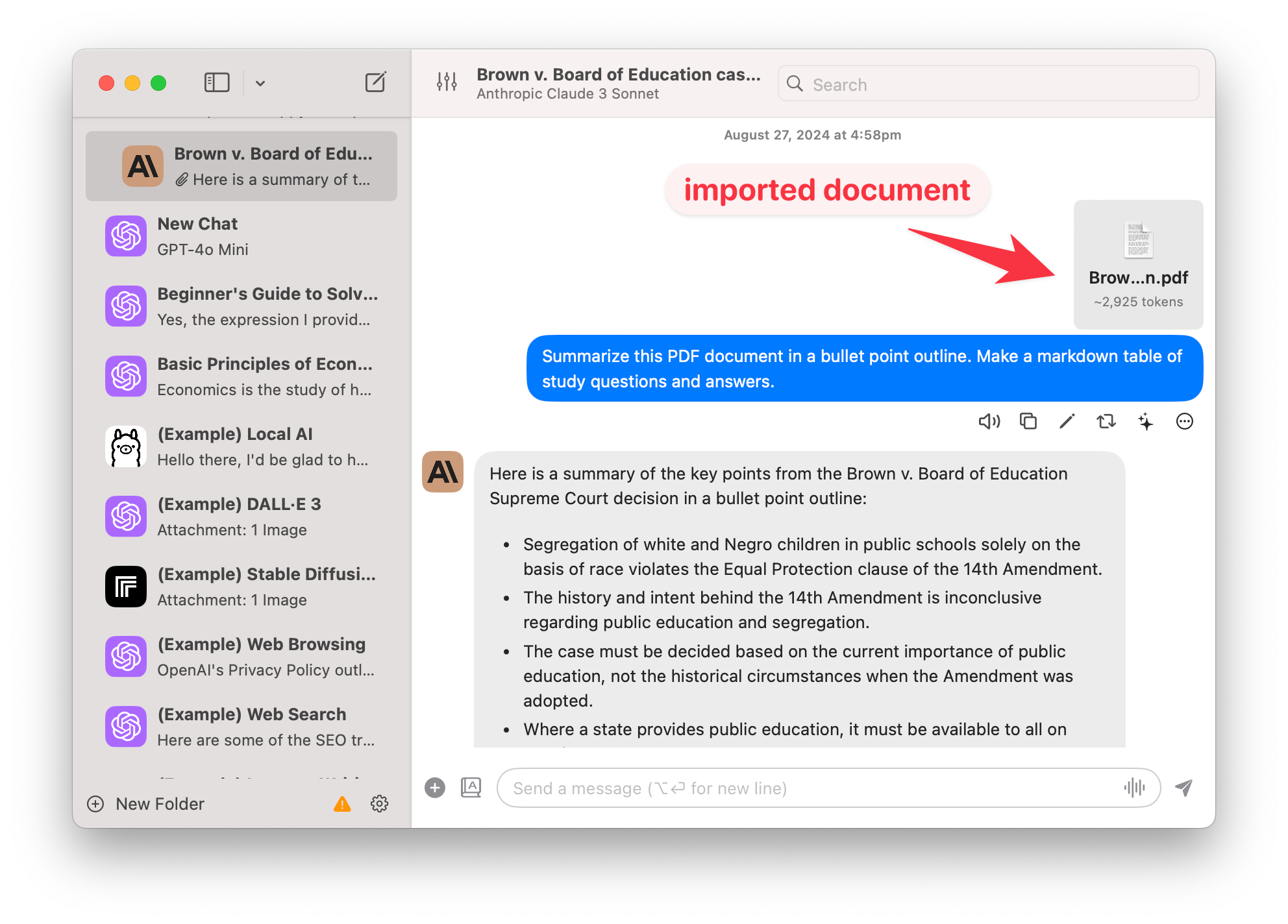The height and width of the screenshot is (924, 1288).
Task: Click the orange warning triangle icon
Action: pos(342,804)
